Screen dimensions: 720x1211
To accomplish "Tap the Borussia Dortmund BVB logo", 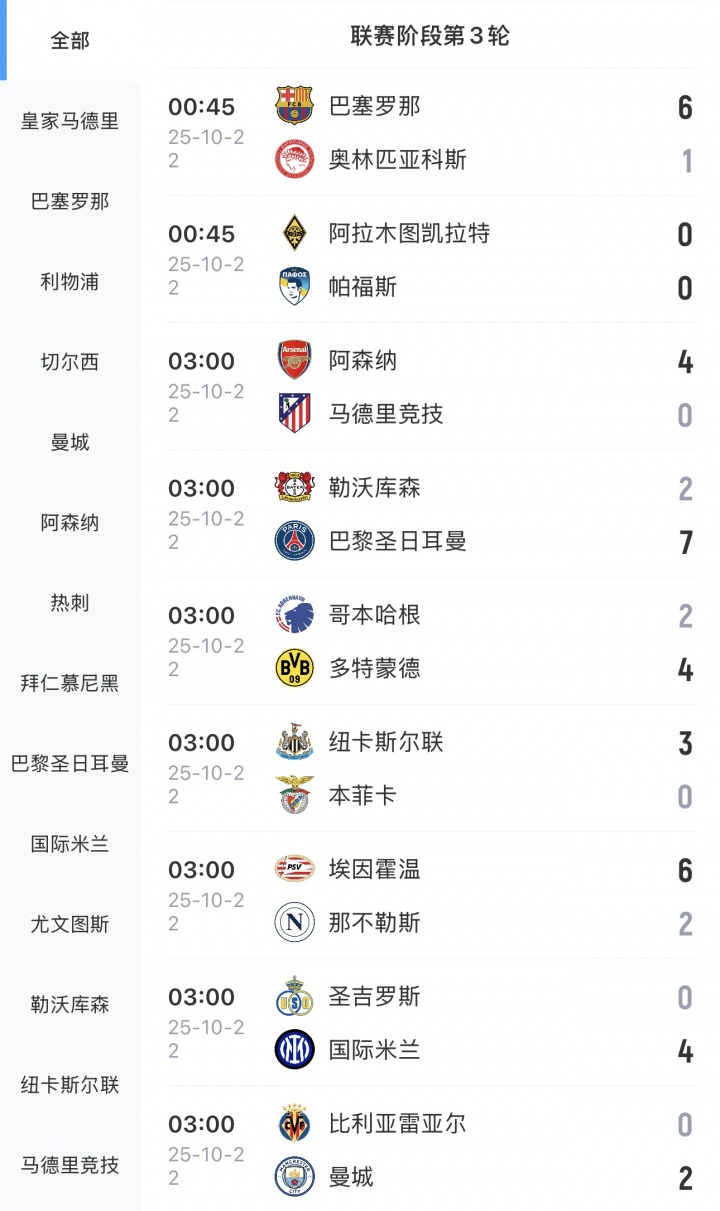I will coord(295,668).
